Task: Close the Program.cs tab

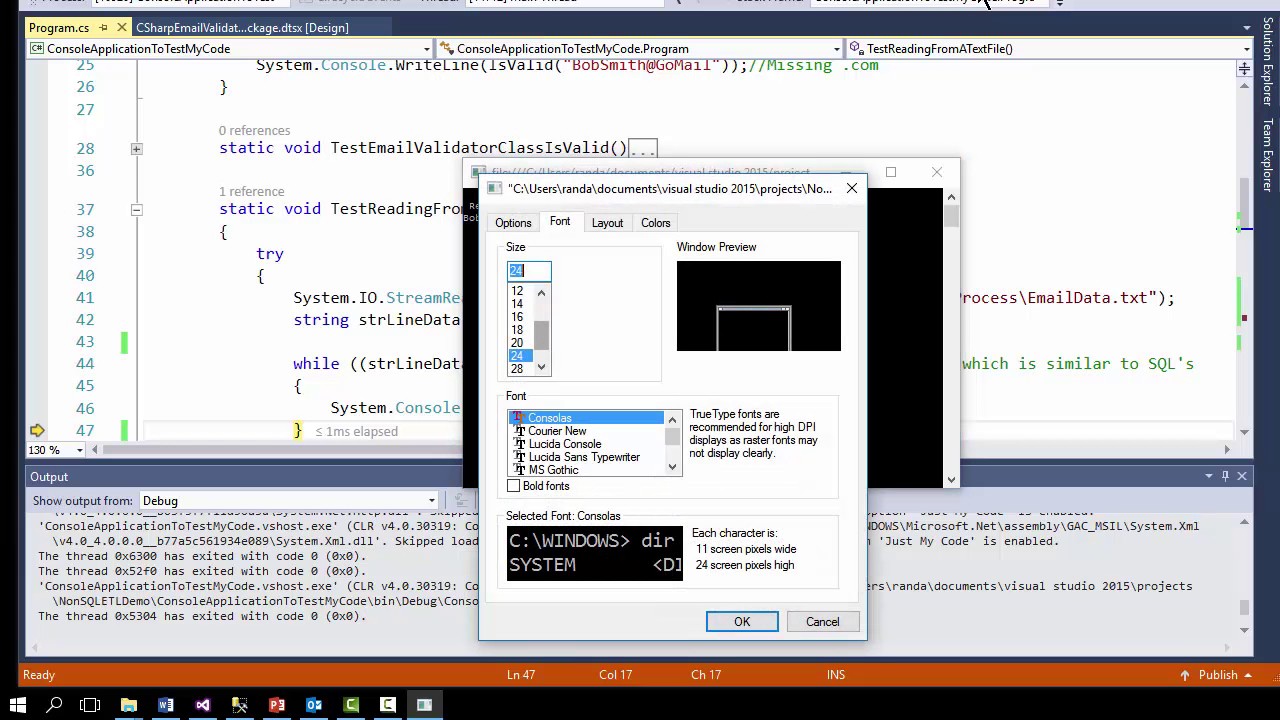Action: [x=121, y=28]
